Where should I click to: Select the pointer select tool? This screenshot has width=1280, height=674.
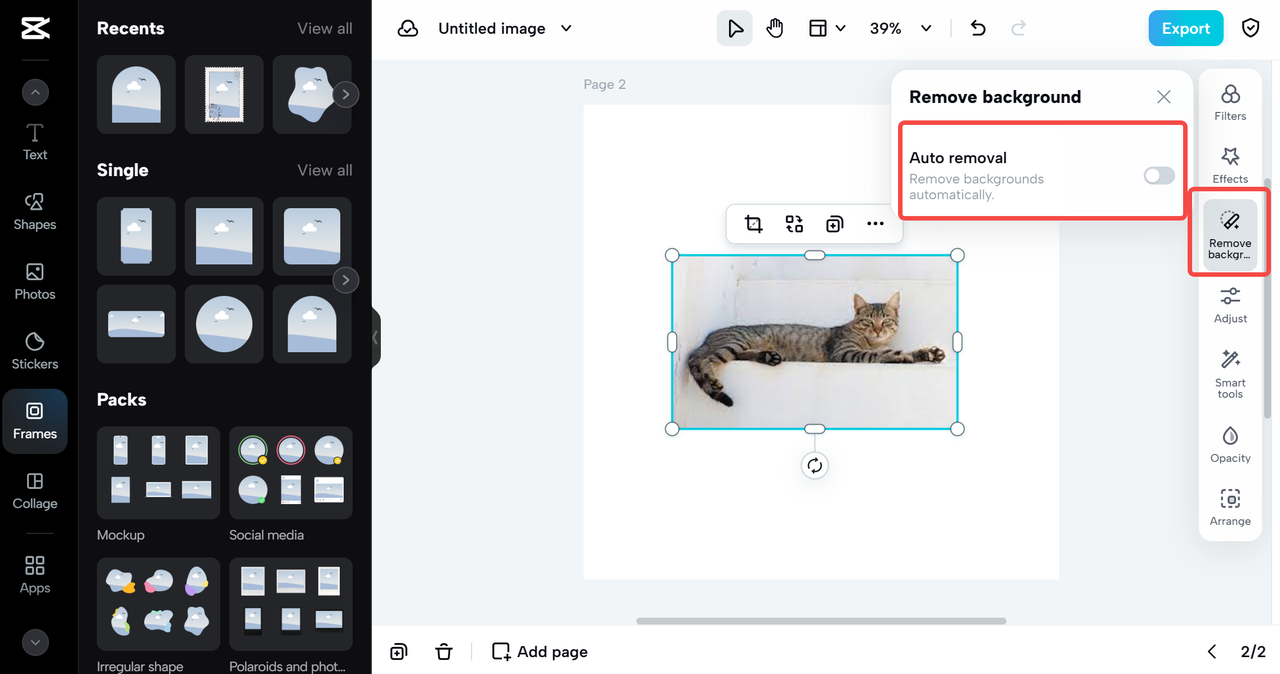pyautogui.click(x=735, y=29)
